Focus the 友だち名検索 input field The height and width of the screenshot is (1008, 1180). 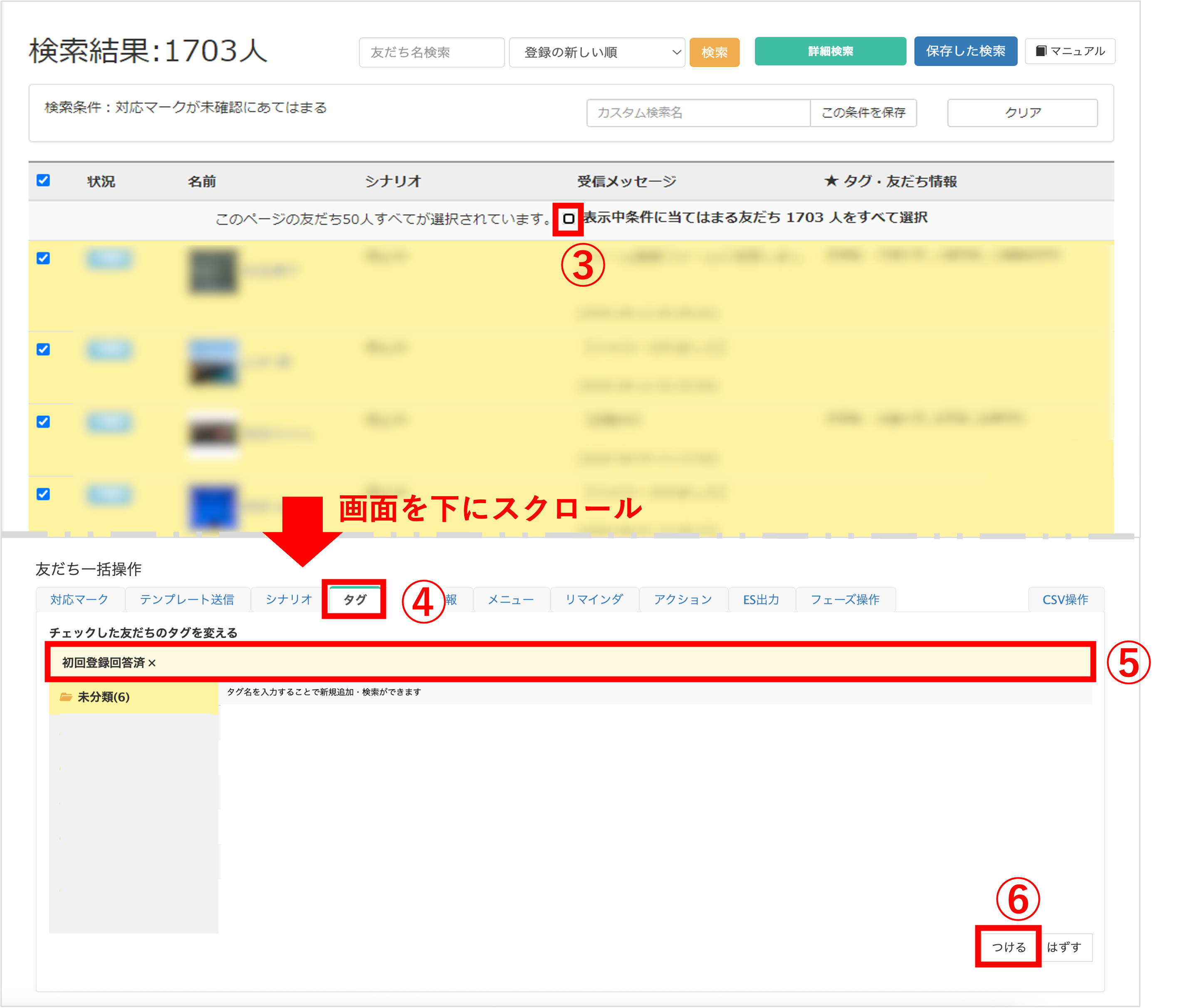tap(431, 52)
